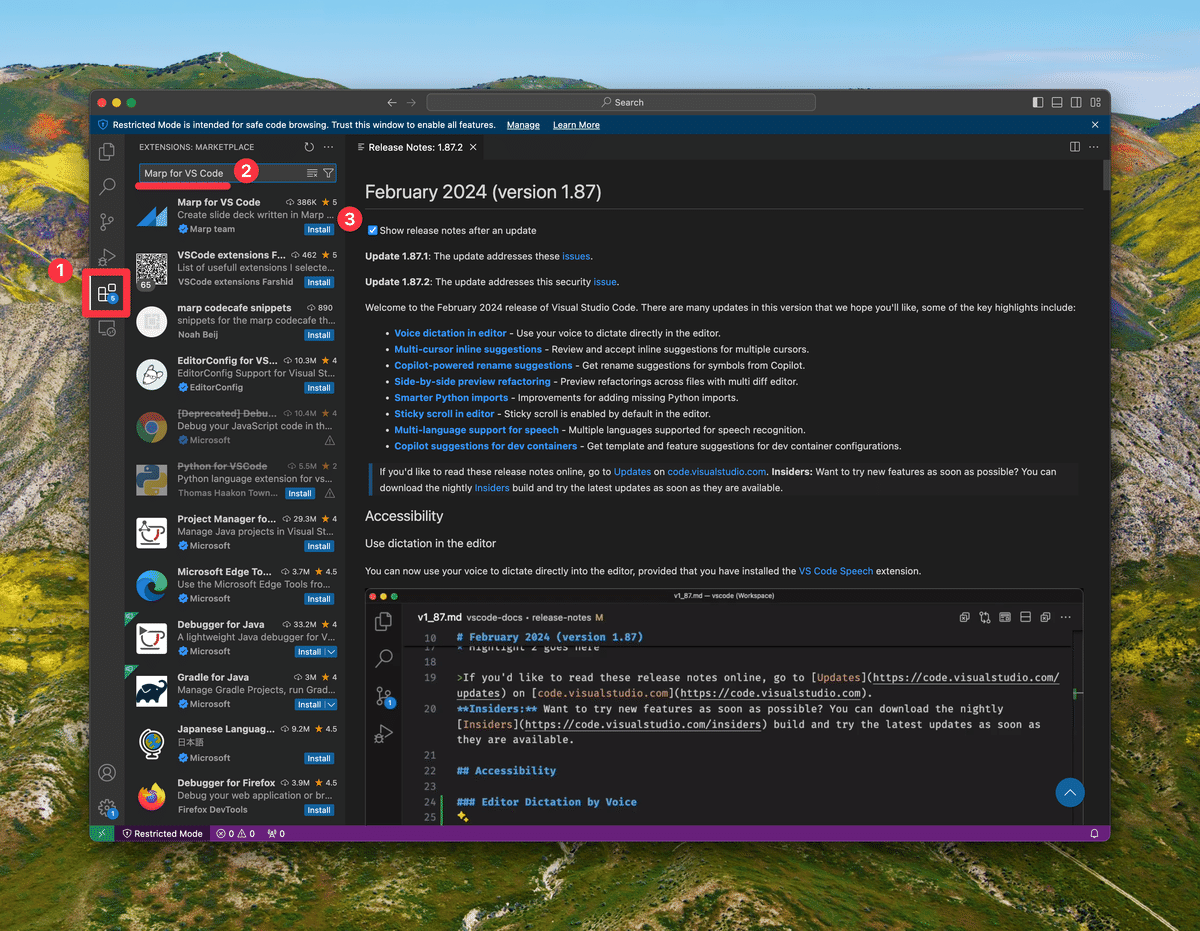Install EditorConfig for VS Code
The width and height of the screenshot is (1200, 931).
tap(319, 388)
